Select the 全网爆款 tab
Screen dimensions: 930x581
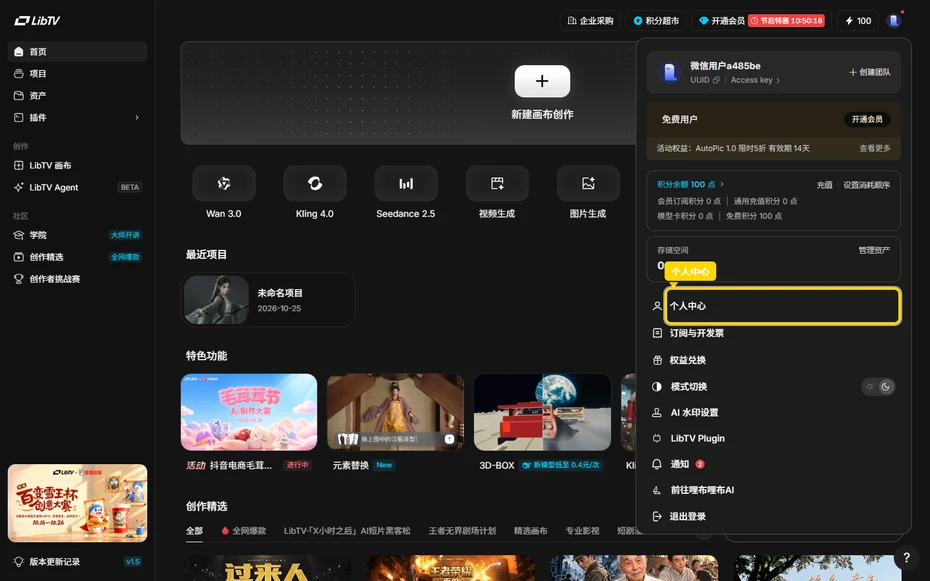[x=244, y=531]
